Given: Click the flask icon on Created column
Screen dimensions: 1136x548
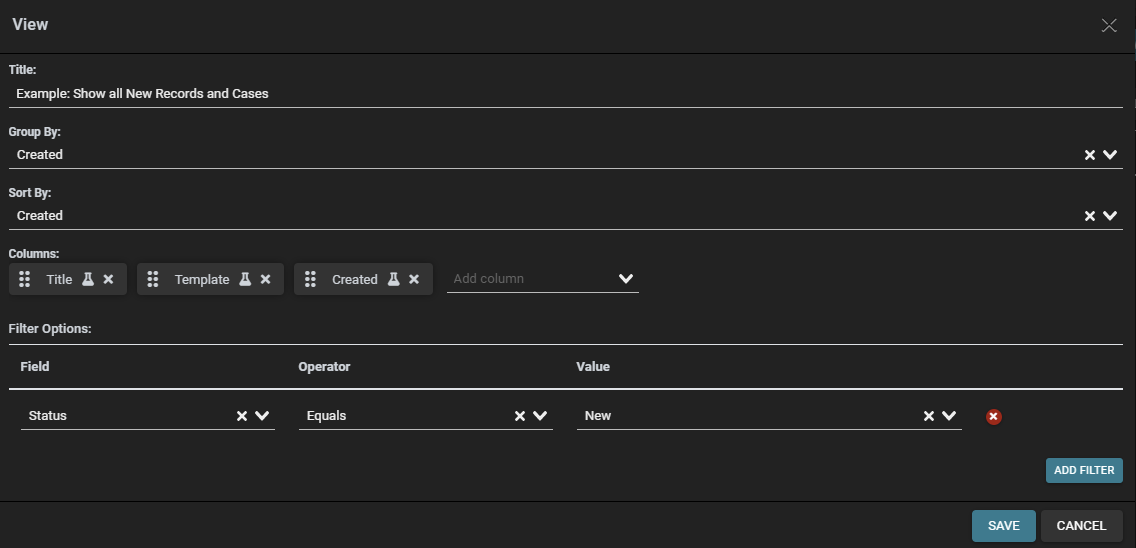Looking at the screenshot, I should [x=393, y=279].
